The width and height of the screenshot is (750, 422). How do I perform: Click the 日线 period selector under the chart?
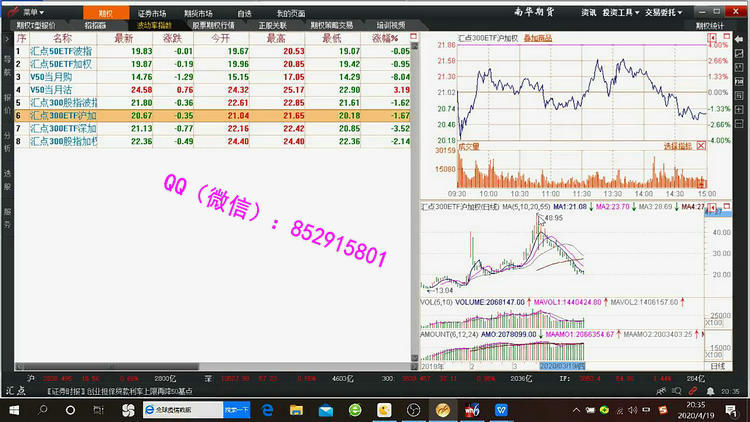(719, 367)
